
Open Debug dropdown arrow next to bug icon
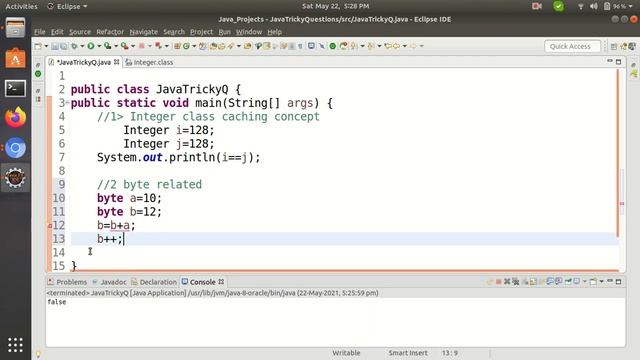click(x=82, y=46)
